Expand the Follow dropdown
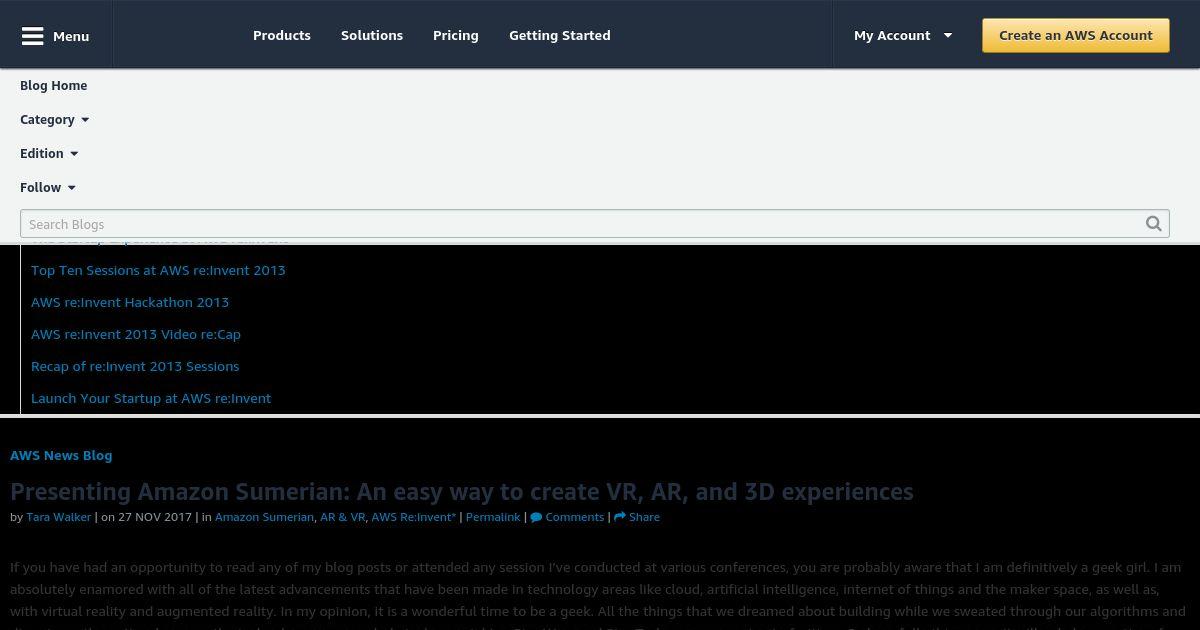1200x630 pixels. click(x=48, y=187)
